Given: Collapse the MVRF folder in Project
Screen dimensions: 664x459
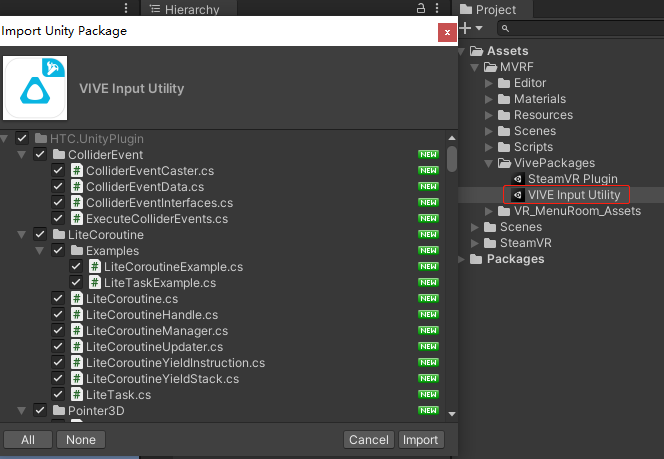Looking at the screenshot, I should (475, 67).
